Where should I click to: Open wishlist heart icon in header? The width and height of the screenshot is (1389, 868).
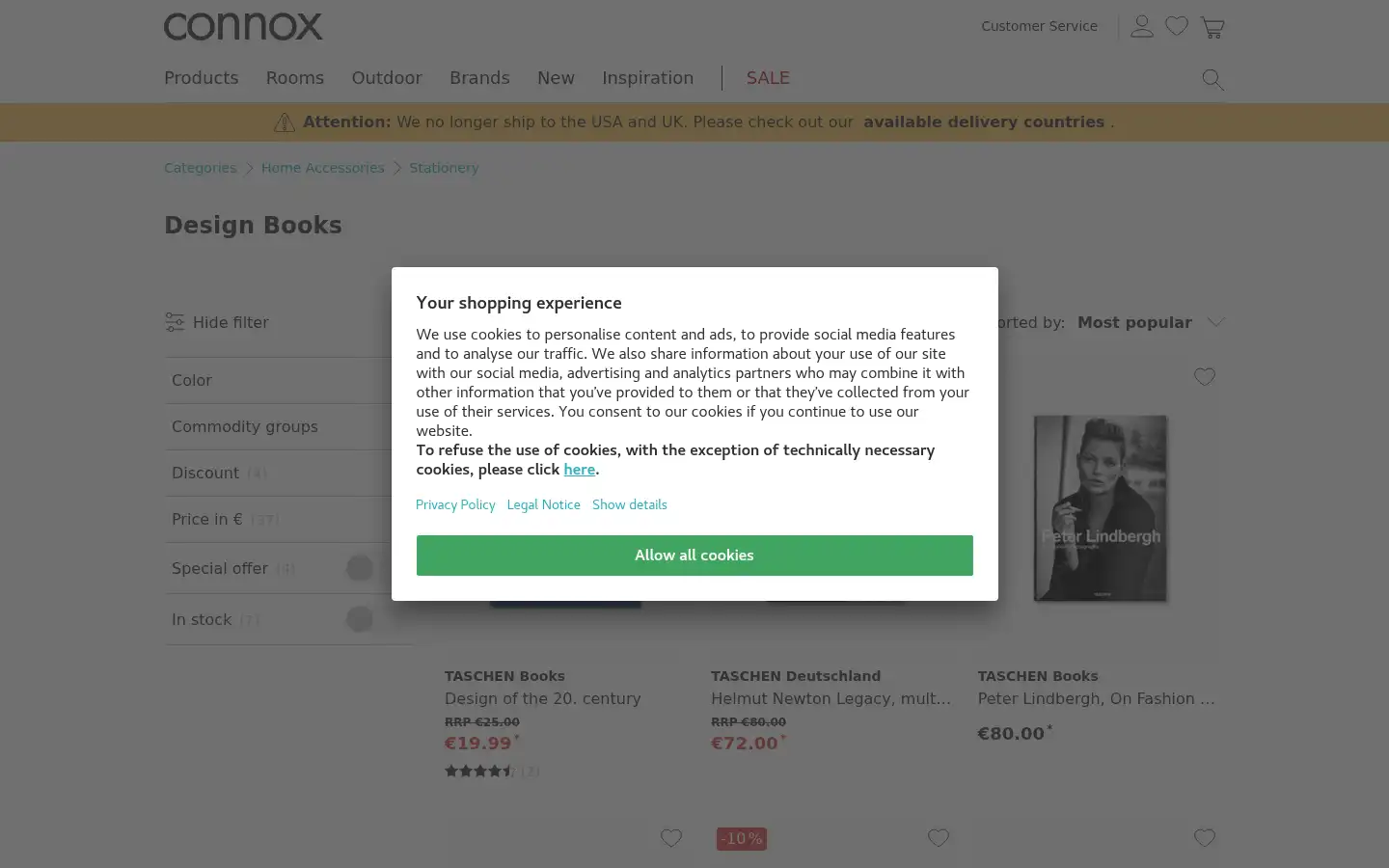click(1177, 26)
